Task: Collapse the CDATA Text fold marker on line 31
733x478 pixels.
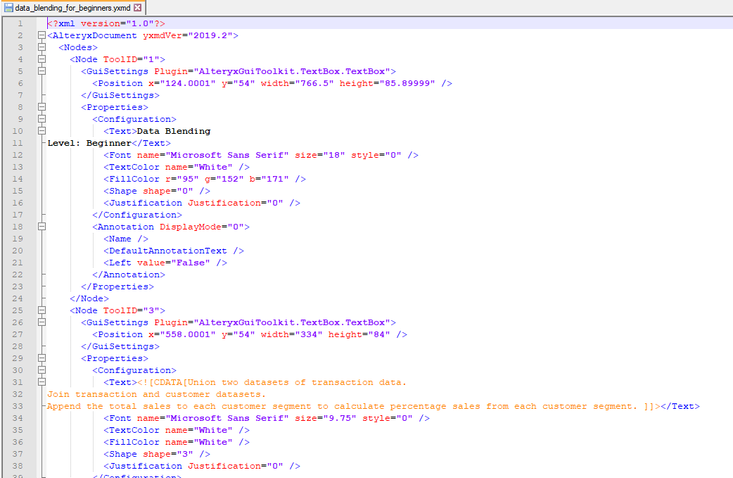Action: pos(42,382)
